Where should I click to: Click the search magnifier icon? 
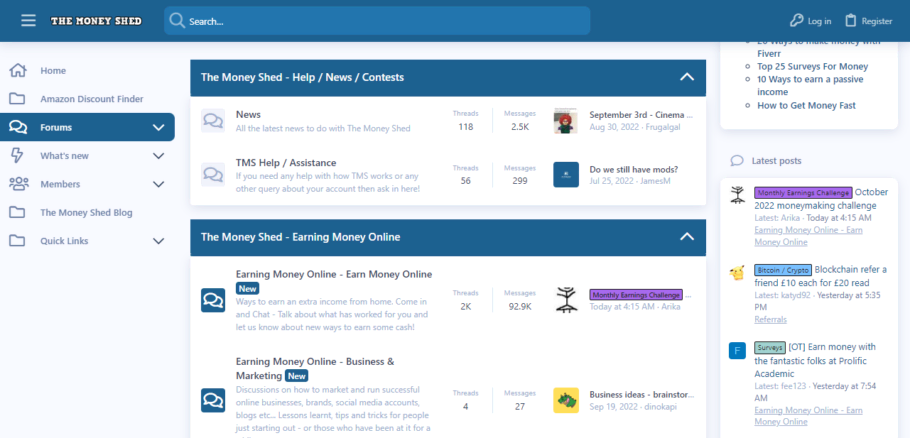point(177,21)
